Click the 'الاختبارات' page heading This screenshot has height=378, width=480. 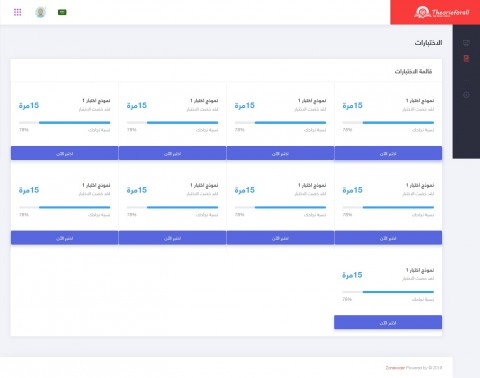[428, 43]
